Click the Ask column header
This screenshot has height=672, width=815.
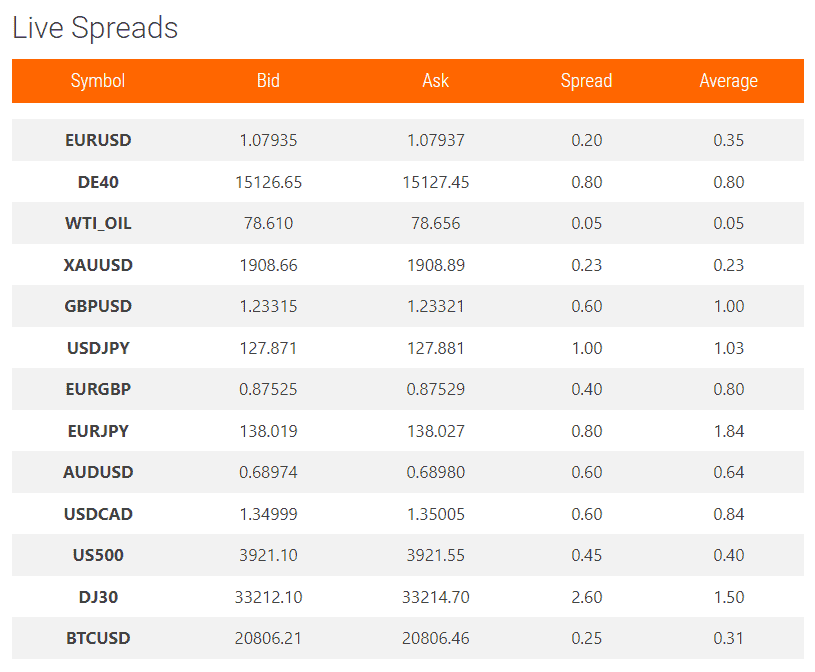pos(436,81)
